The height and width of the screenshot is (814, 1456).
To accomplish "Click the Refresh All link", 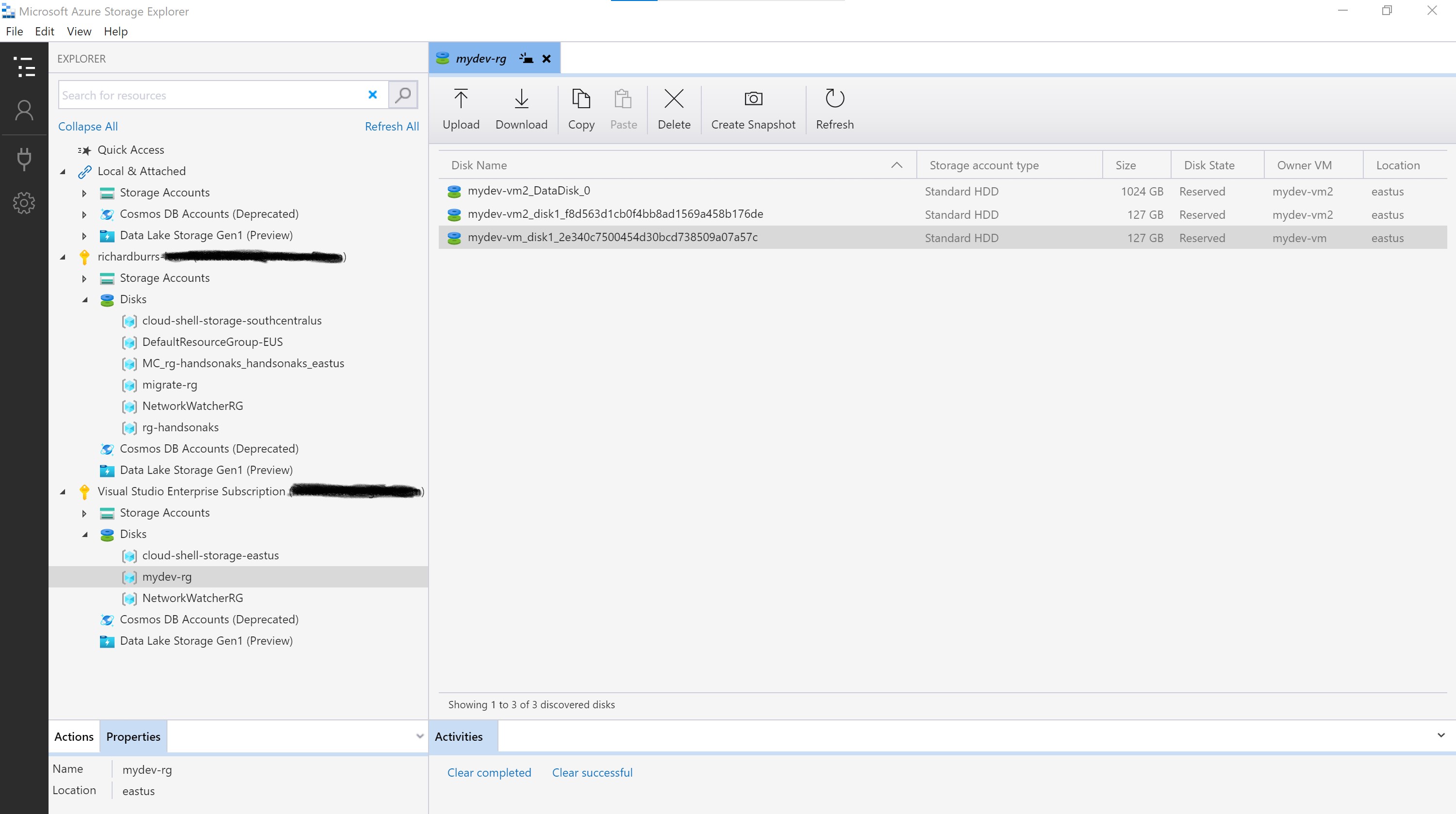I will (x=392, y=126).
